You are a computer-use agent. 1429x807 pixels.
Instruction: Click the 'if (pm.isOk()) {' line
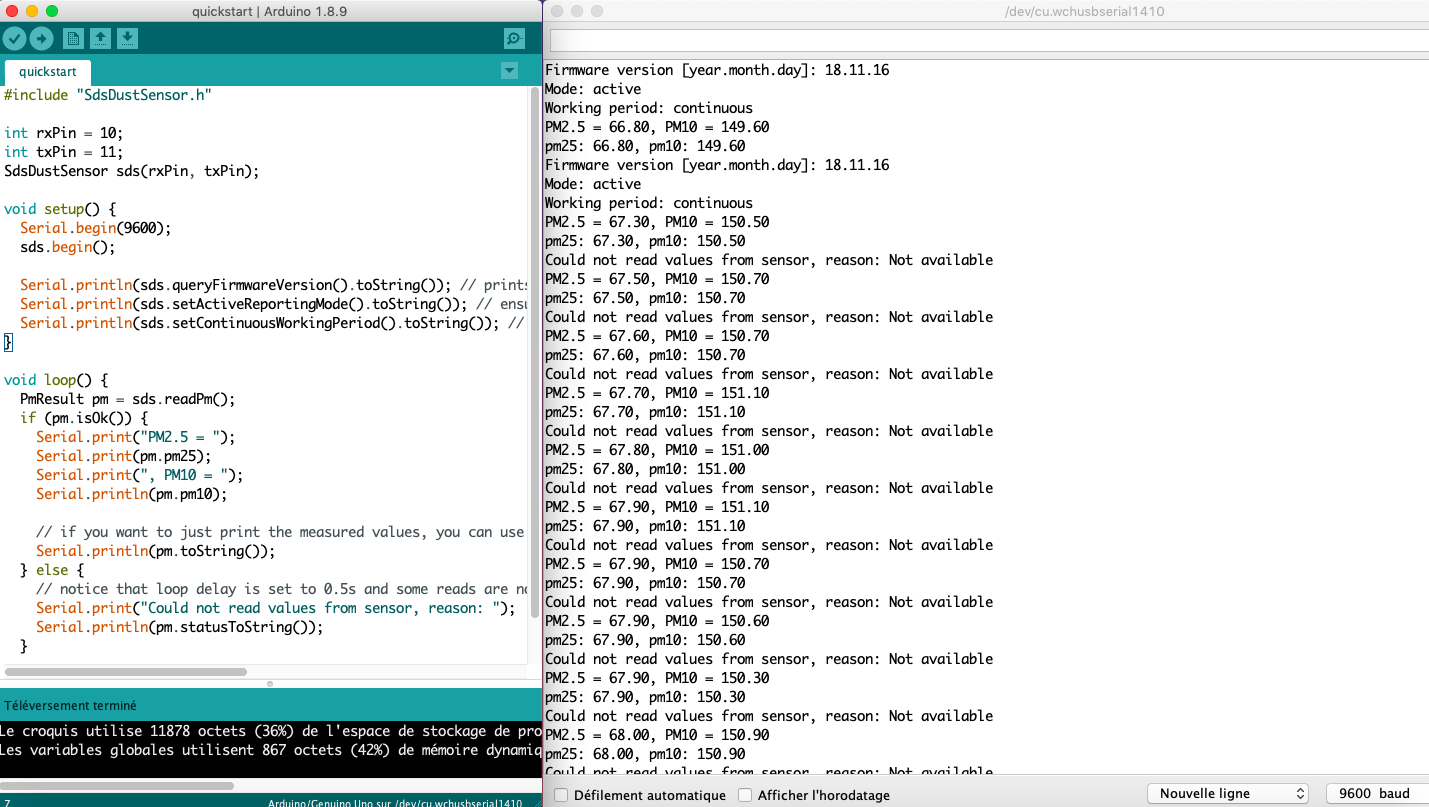(84, 418)
